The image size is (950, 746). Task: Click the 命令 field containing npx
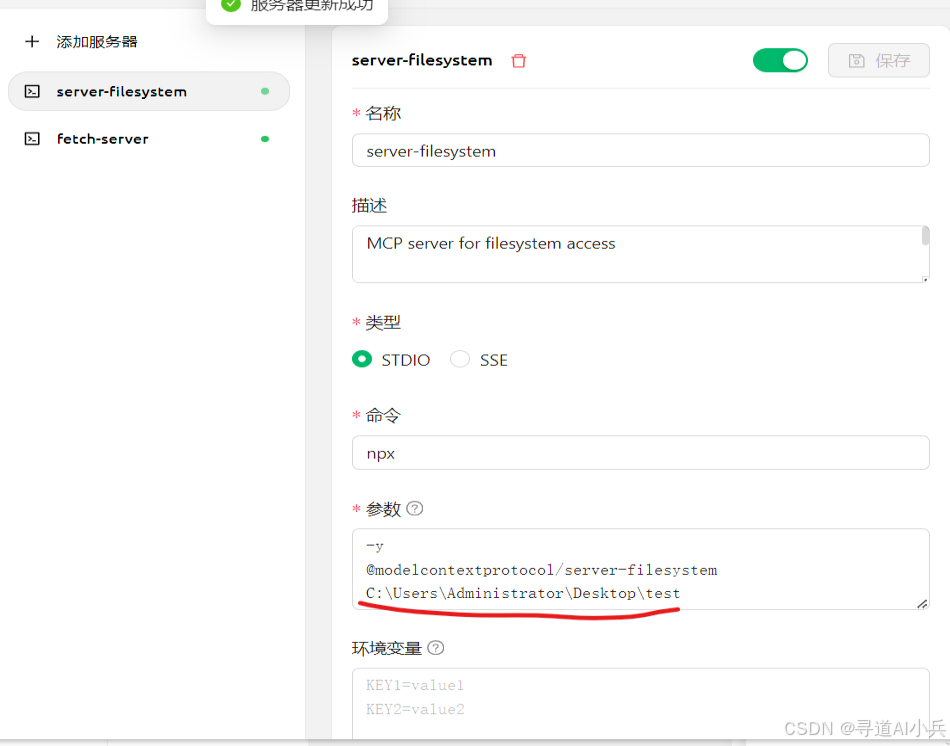[640, 453]
